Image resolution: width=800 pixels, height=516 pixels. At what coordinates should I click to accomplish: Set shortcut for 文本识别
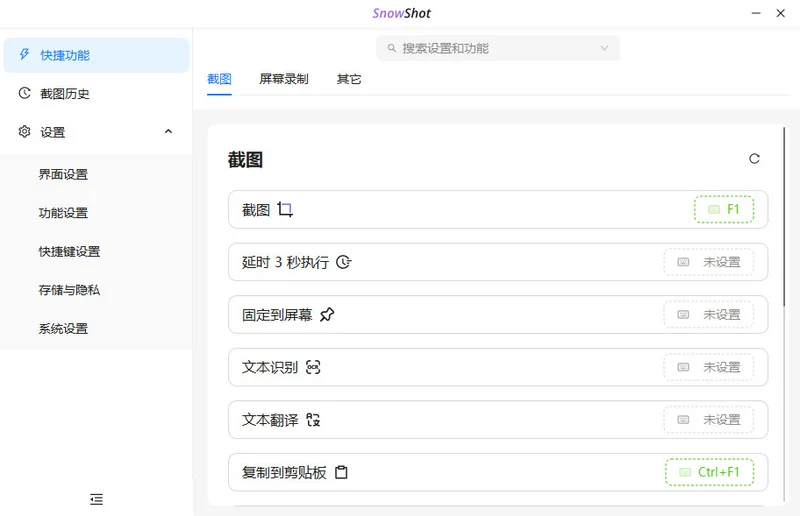coord(709,367)
